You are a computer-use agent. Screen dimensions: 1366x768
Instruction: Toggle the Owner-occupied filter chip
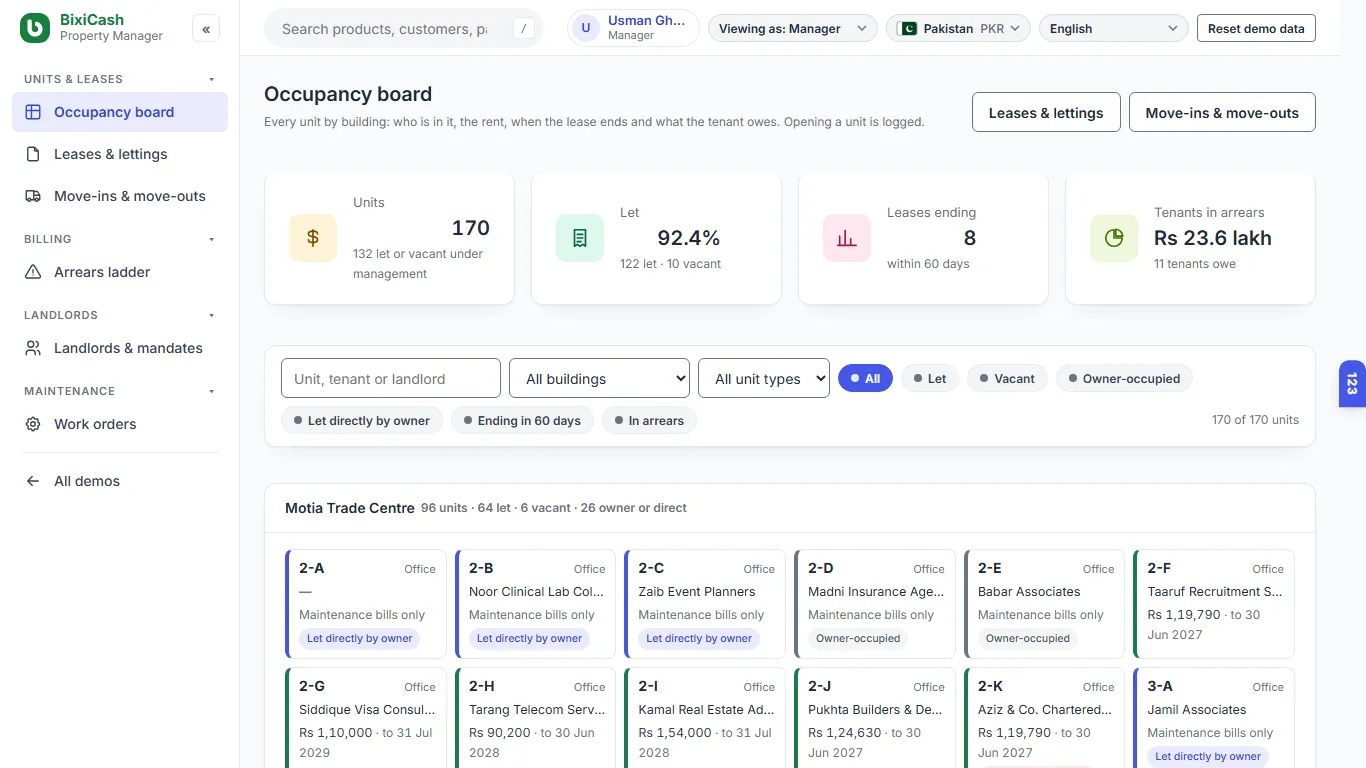tap(1124, 378)
